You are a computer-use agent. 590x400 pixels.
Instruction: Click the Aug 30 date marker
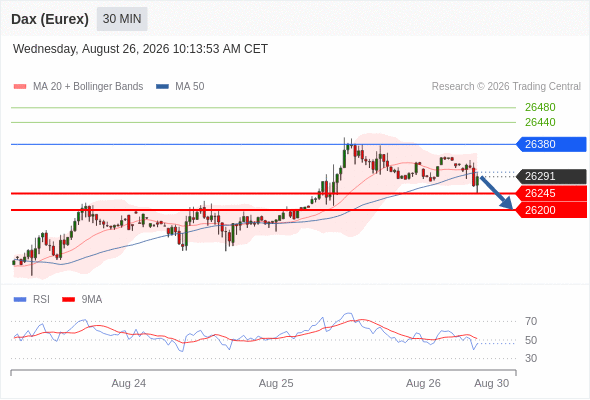pyautogui.click(x=491, y=383)
